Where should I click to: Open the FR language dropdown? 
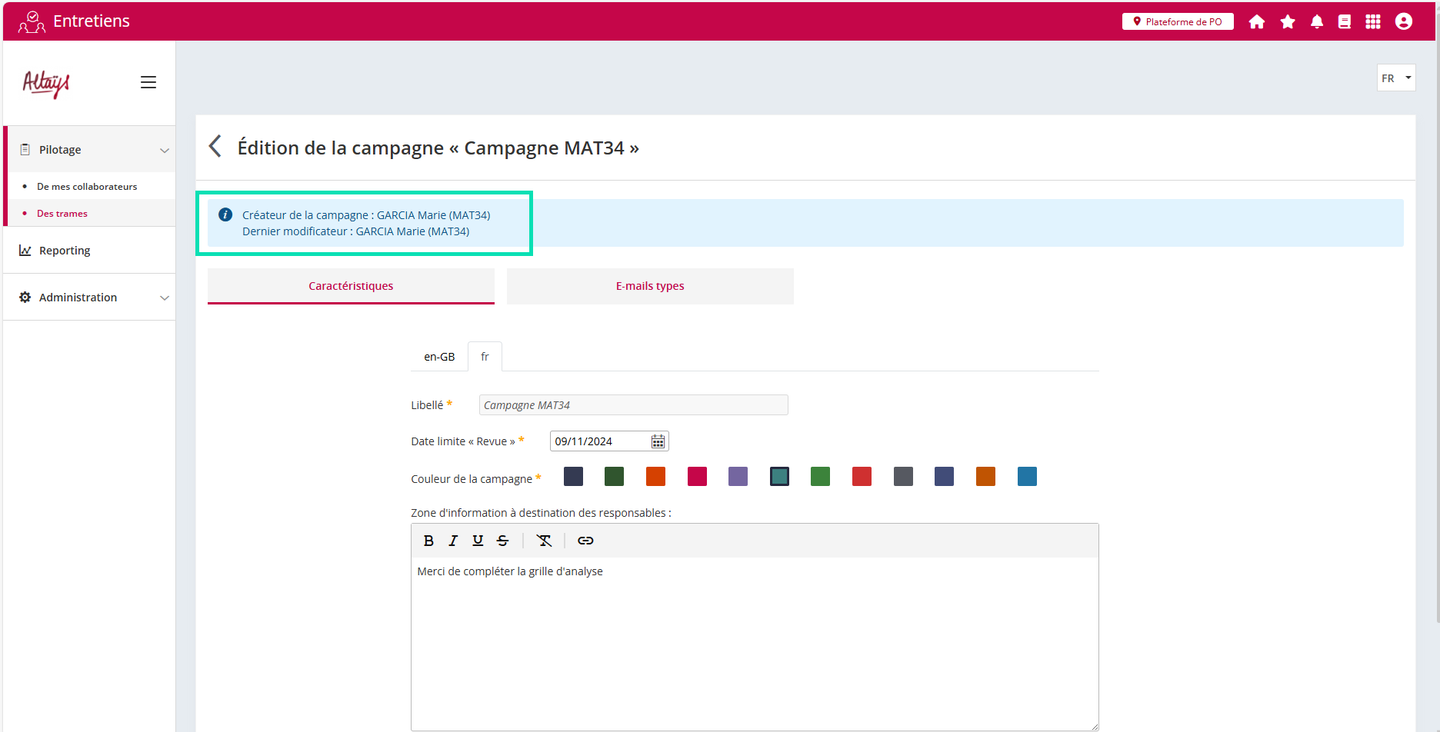[1395, 78]
